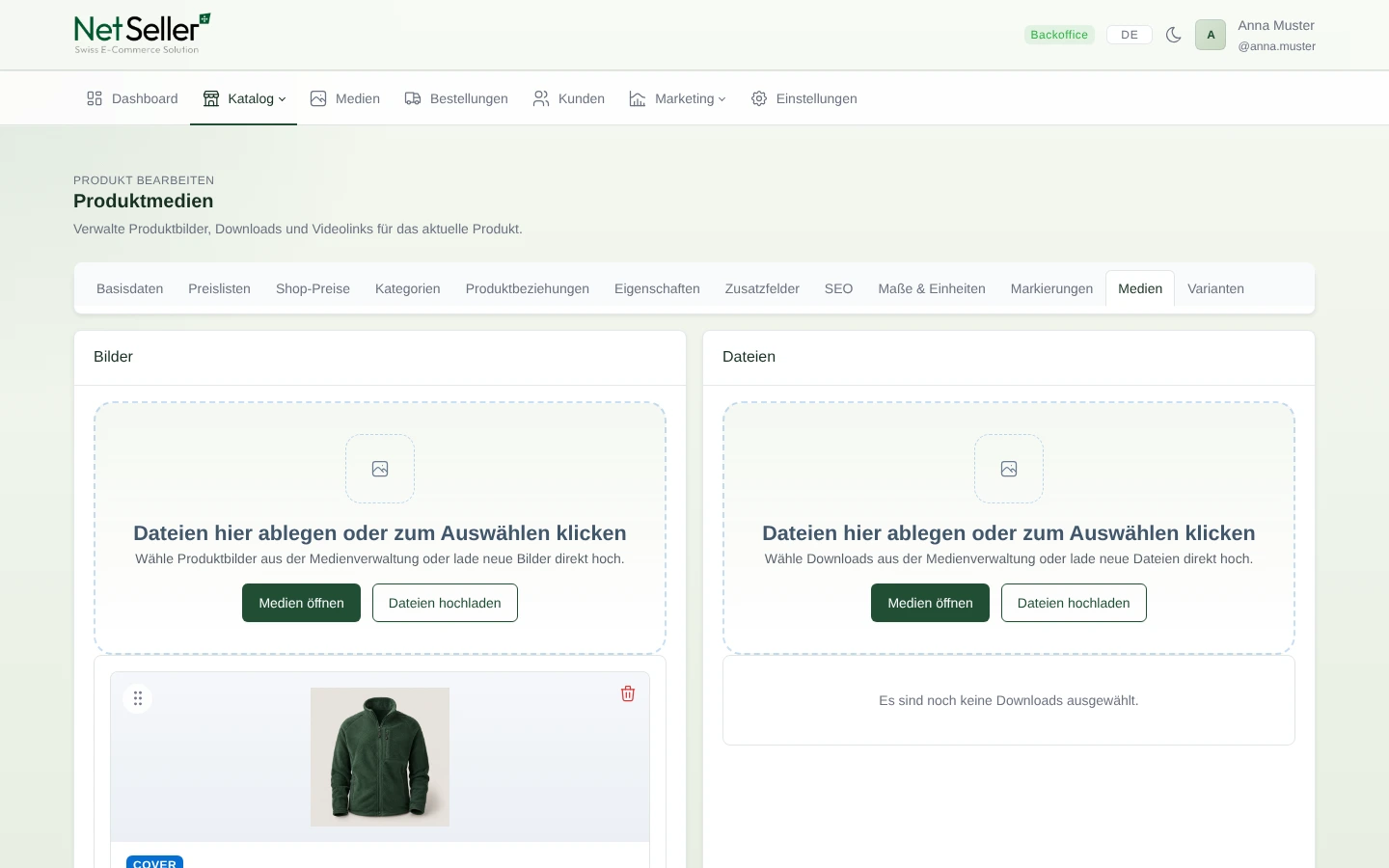The image size is (1389, 868).
Task: Click the Marketing chart icon
Action: coord(638,98)
